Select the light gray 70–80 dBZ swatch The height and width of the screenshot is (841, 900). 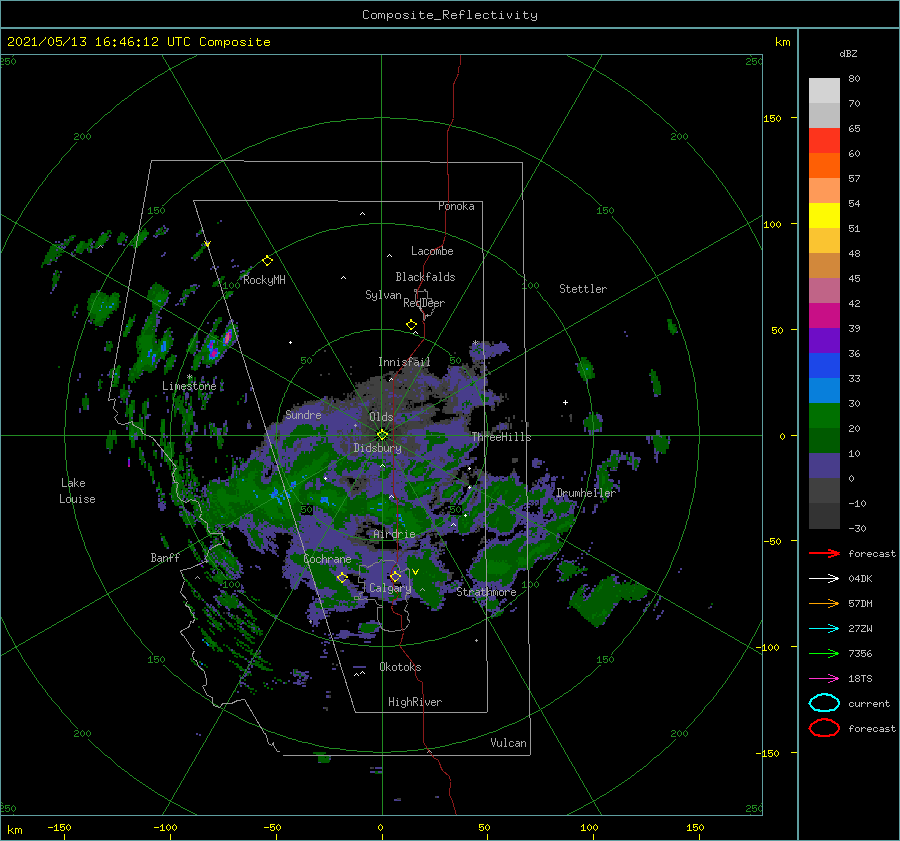pos(824,91)
